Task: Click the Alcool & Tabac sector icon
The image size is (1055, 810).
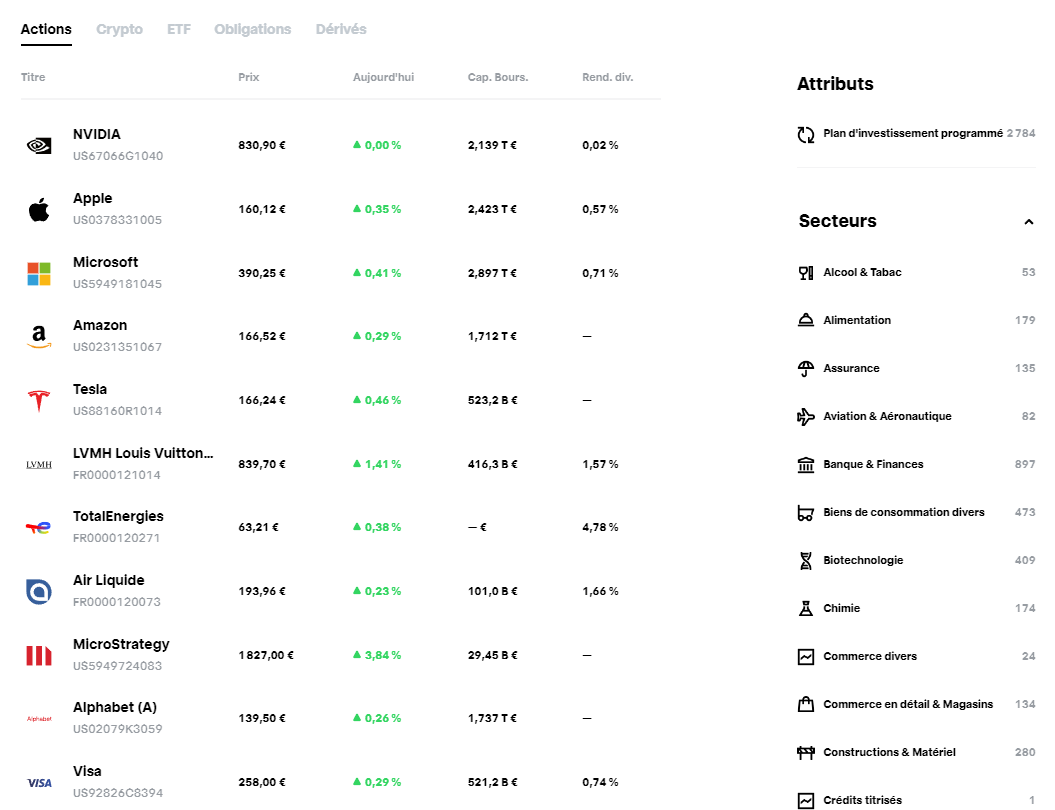Action: pos(805,272)
